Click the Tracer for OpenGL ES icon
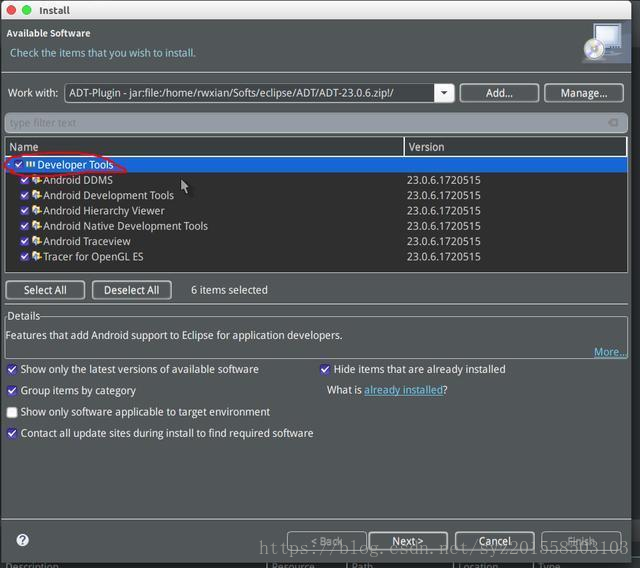 (x=37, y=256)
